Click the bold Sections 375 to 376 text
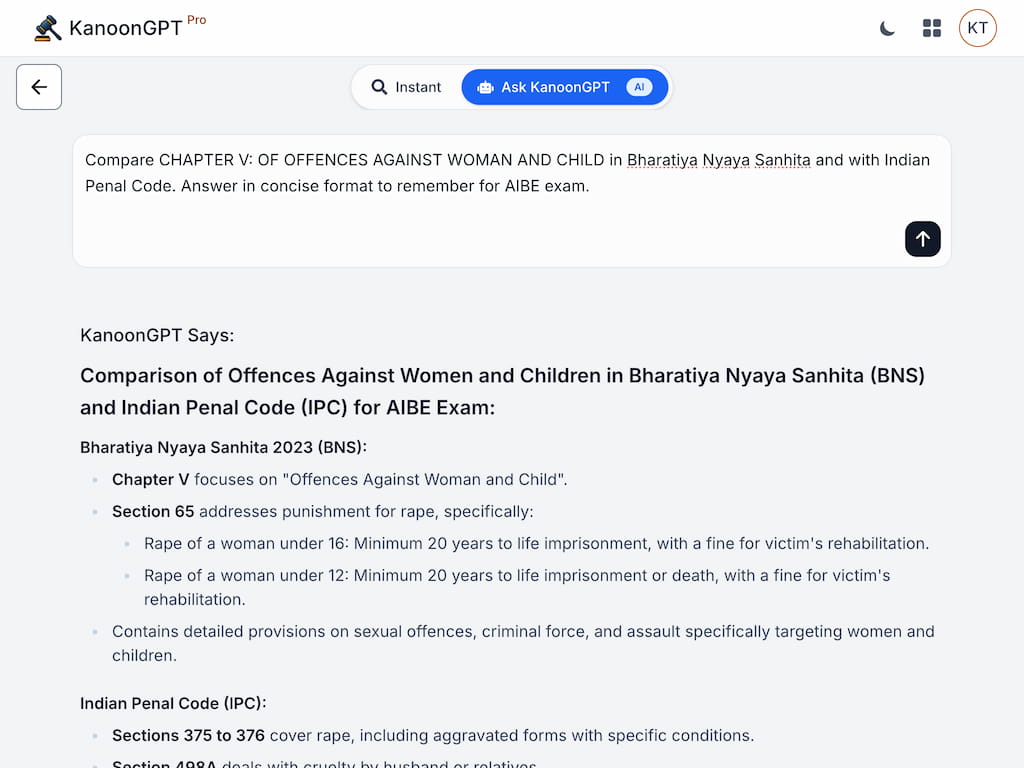The height and width of the screenshot is (768, 1024). coord(188,735)
